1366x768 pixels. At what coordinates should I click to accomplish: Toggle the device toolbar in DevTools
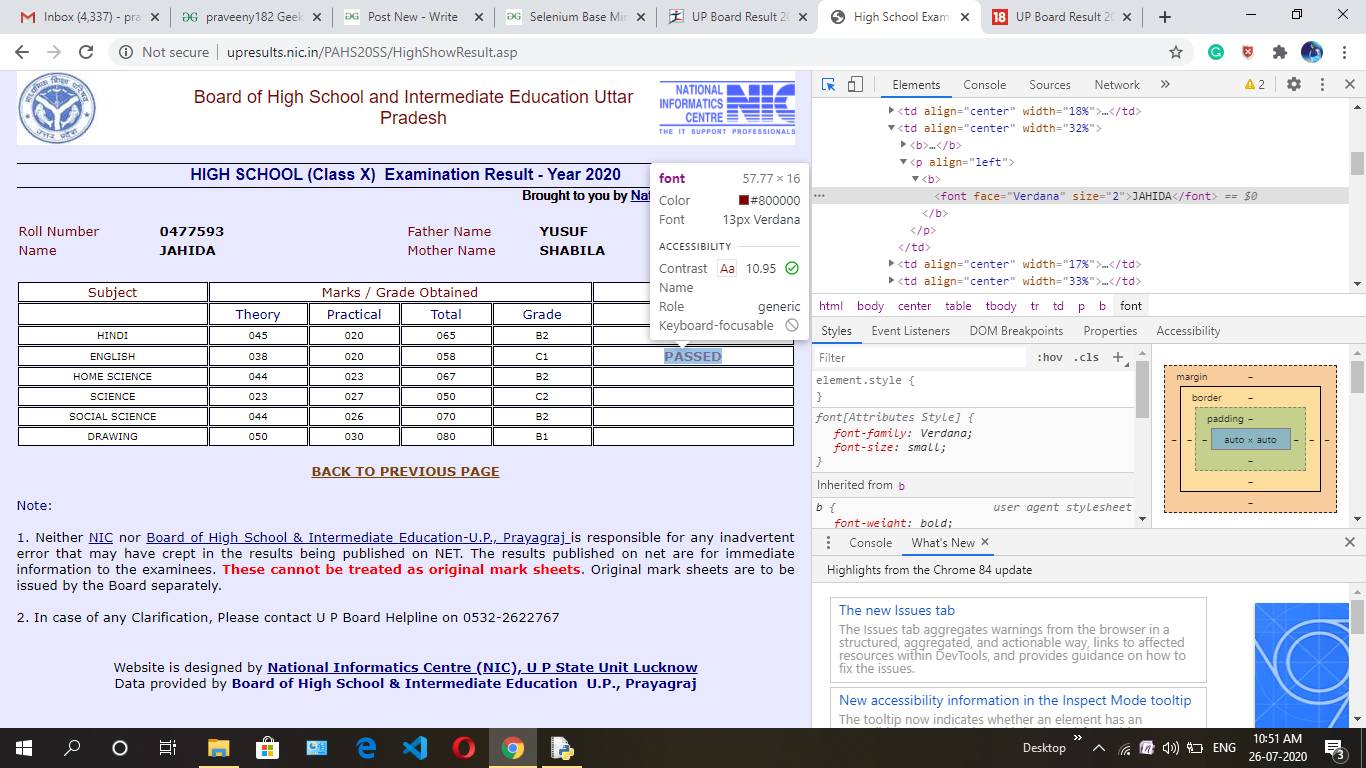[x=855, y=85]
